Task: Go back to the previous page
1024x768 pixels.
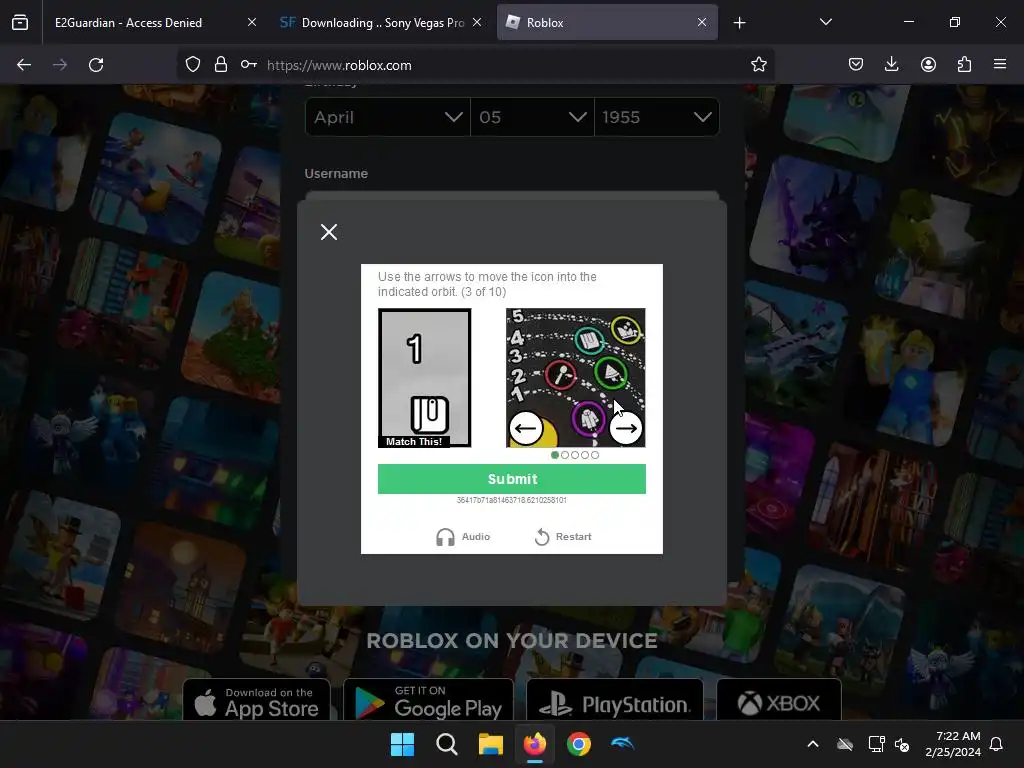Action: point(24,65)
